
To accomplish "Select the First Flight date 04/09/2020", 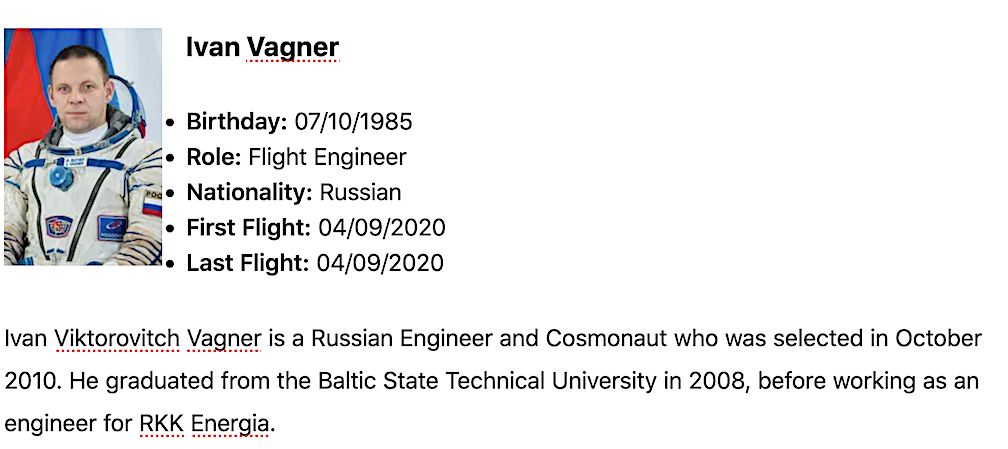I will click(381, 227).
